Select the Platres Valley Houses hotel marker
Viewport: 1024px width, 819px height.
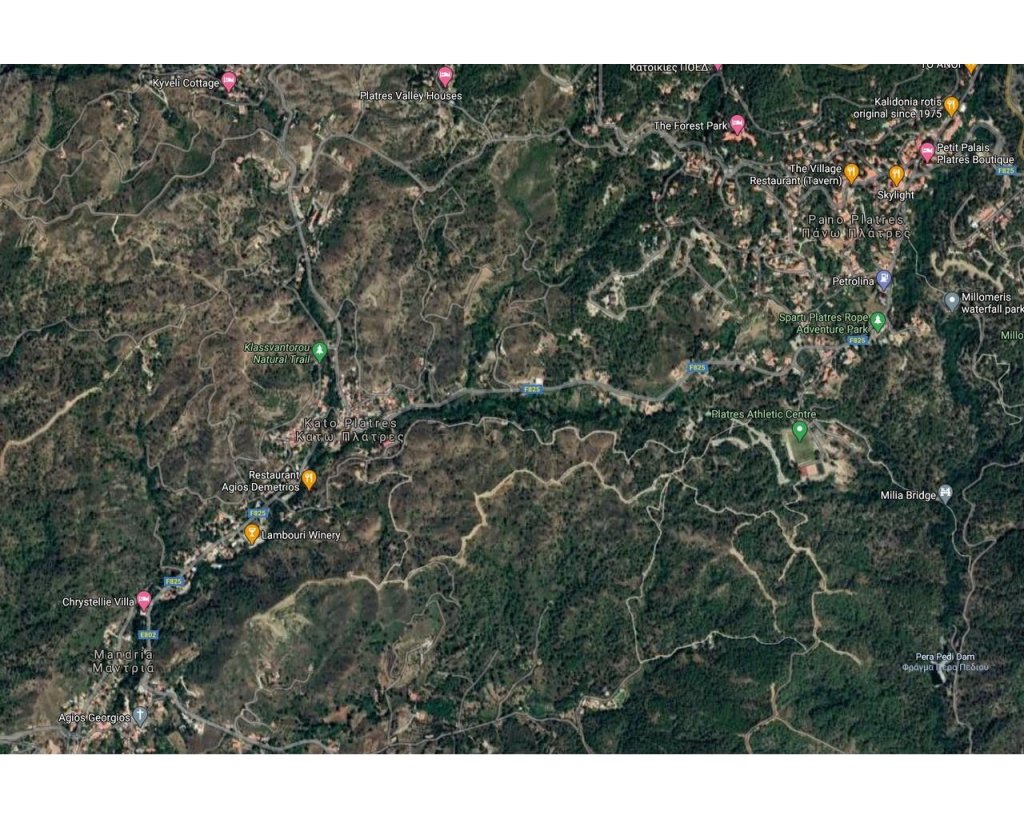click(445, 76)
